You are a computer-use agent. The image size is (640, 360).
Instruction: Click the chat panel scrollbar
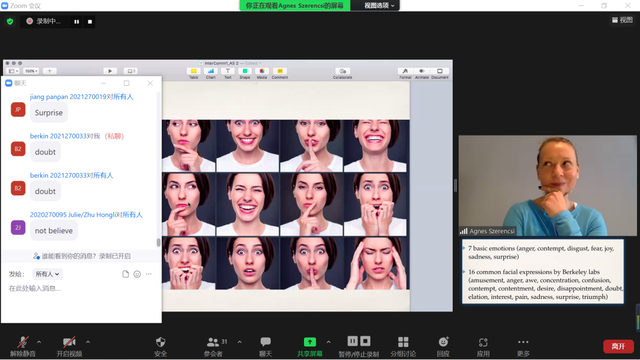[x=158, y=242]
